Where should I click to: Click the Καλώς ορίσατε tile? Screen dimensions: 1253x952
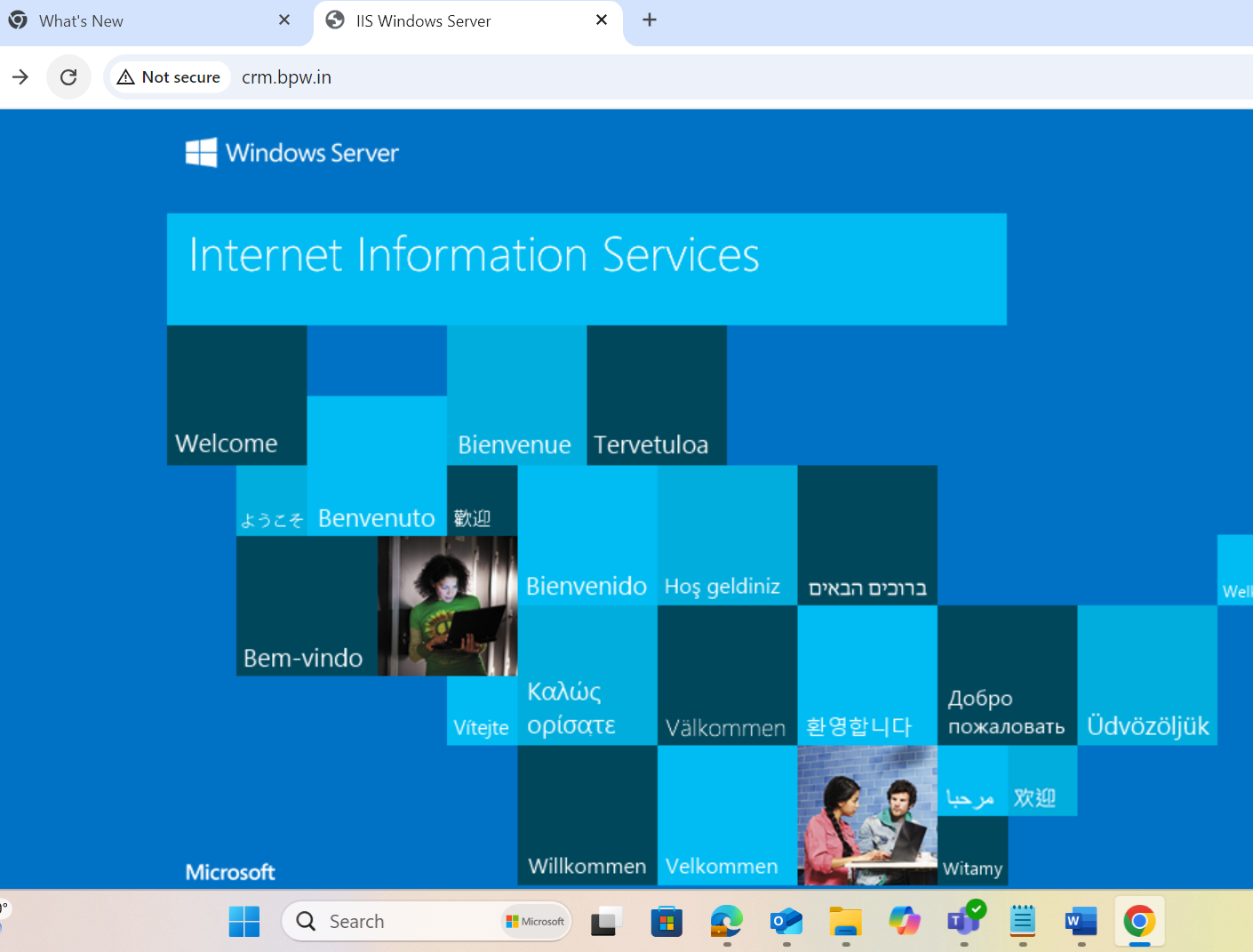[587, 676]
